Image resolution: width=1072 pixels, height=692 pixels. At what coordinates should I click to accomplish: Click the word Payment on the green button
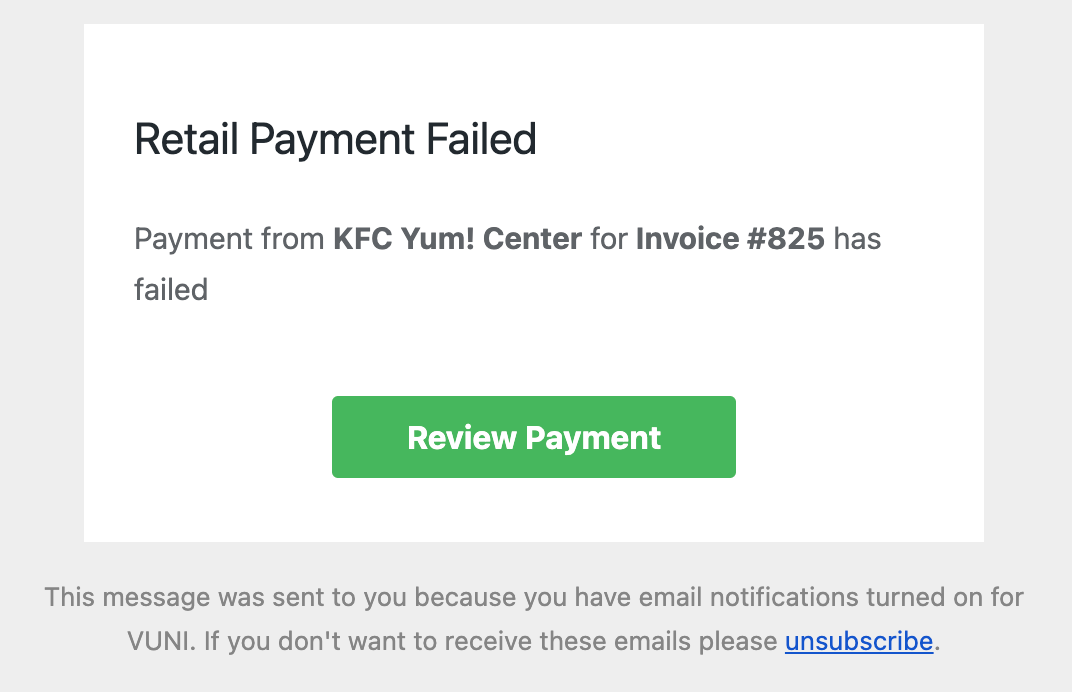(593, 438)
